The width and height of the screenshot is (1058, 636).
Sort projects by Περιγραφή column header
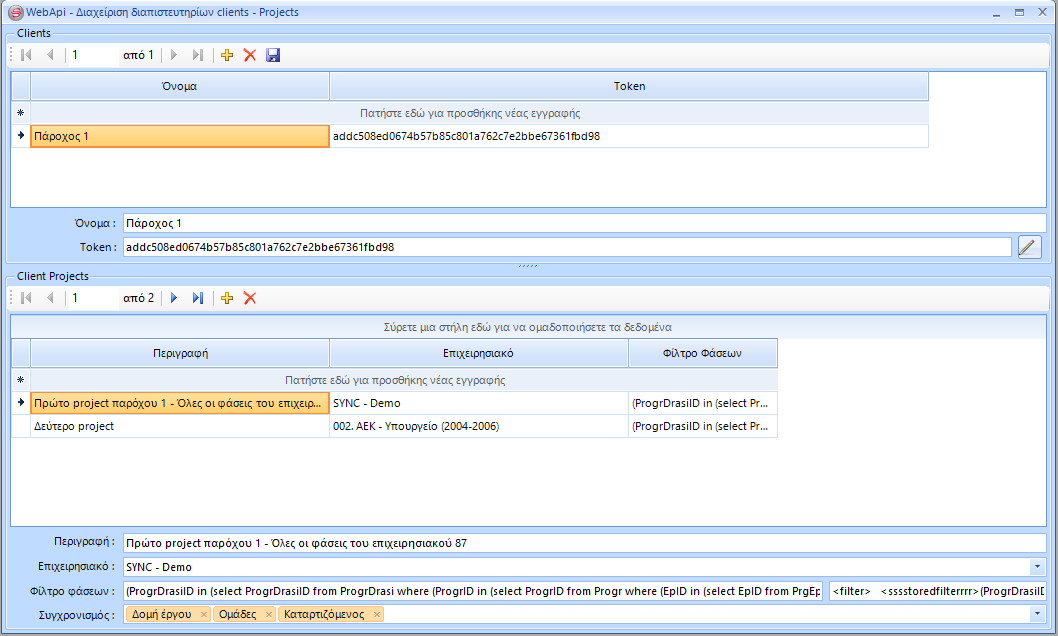coord(180,354)
